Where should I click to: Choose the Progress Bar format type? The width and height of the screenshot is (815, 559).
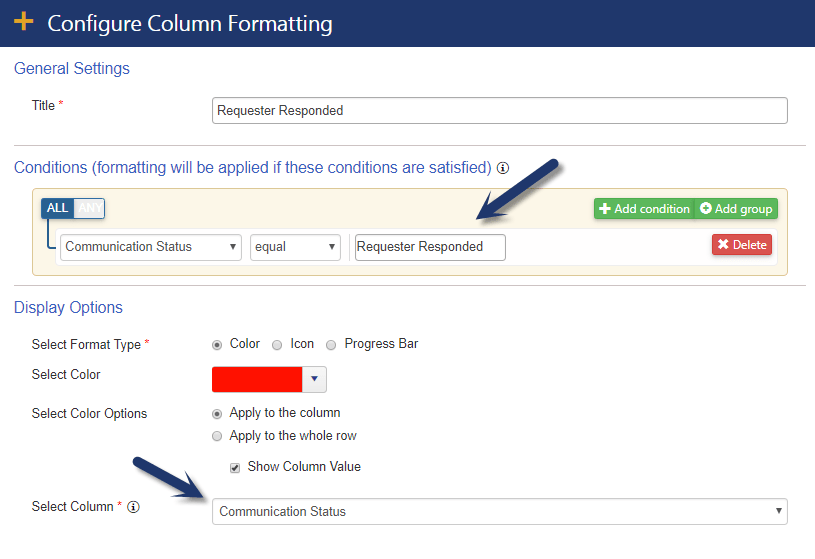coord(331,345)
